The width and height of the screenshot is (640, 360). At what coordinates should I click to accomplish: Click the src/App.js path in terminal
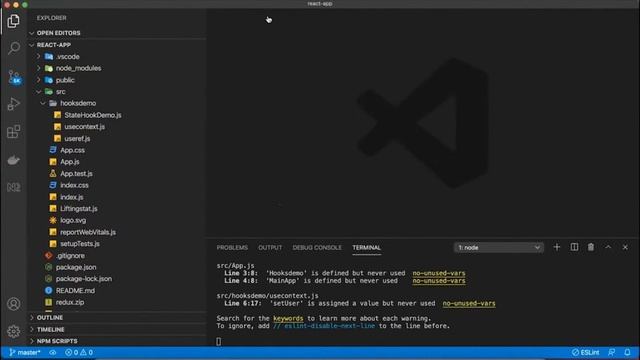pos(236,266)
